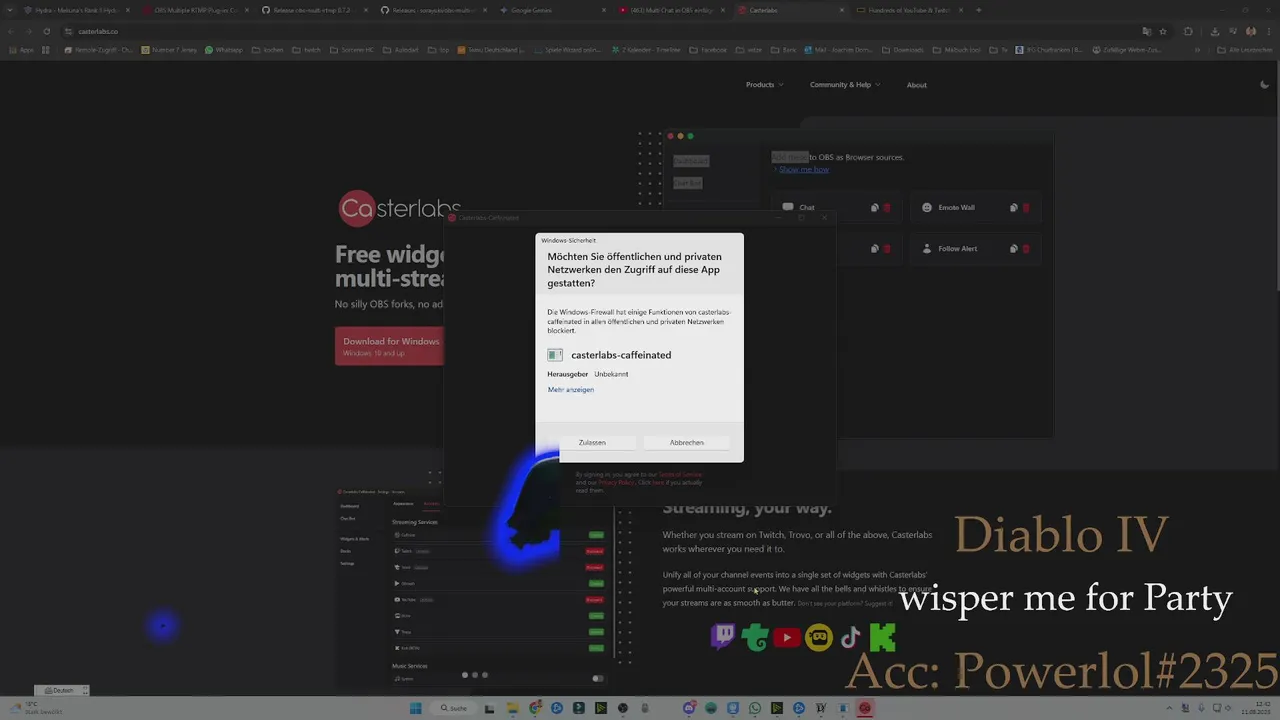
Task: Click the green Trovo platform icon
Action: 755,637
